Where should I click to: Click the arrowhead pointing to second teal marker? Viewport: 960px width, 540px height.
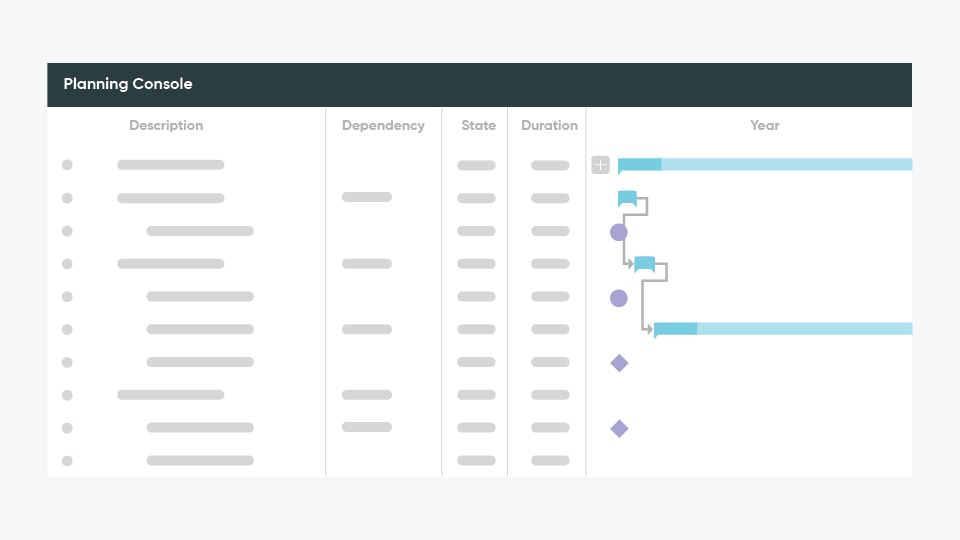click(629, 264)
